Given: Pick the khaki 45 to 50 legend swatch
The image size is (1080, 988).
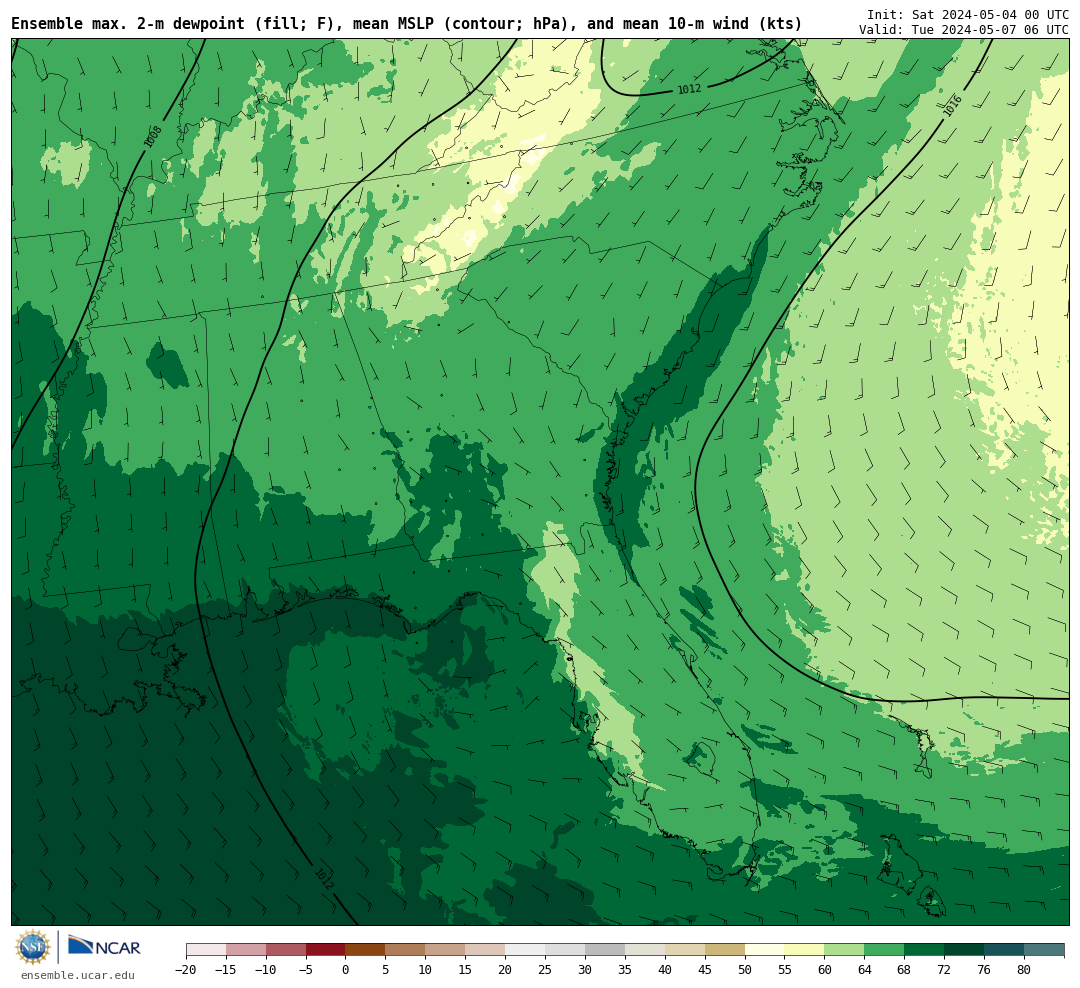Looking at the screenshot, I should tap(725, 950).
